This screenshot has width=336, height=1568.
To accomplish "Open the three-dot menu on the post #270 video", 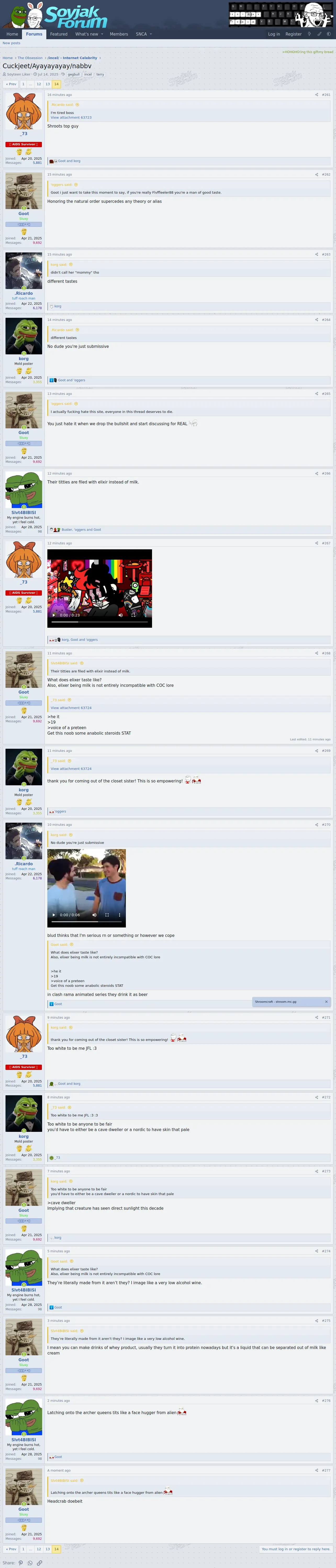I will [120, 915].
